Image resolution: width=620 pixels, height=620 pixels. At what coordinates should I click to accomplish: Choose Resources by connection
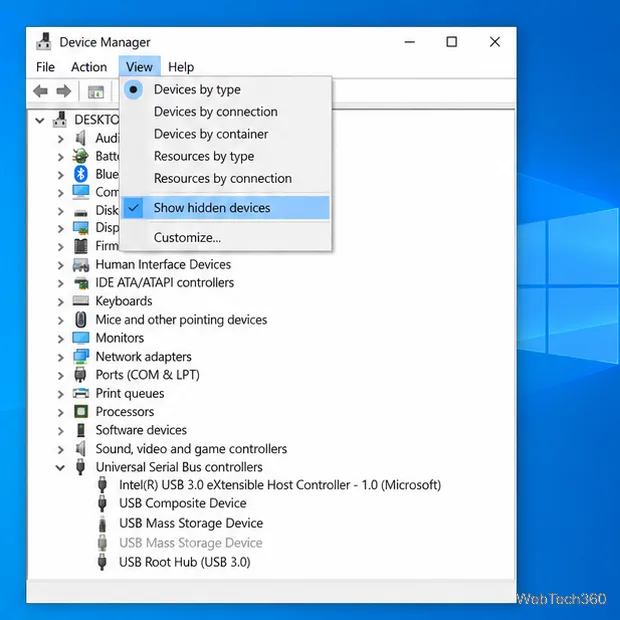226,178
